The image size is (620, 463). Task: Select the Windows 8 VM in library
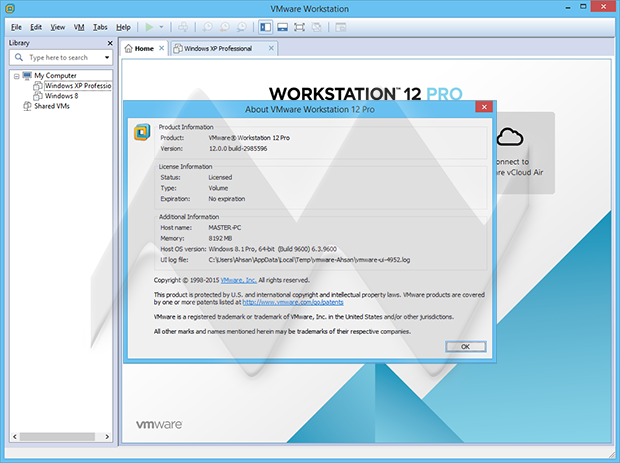[x=61, y=96]
